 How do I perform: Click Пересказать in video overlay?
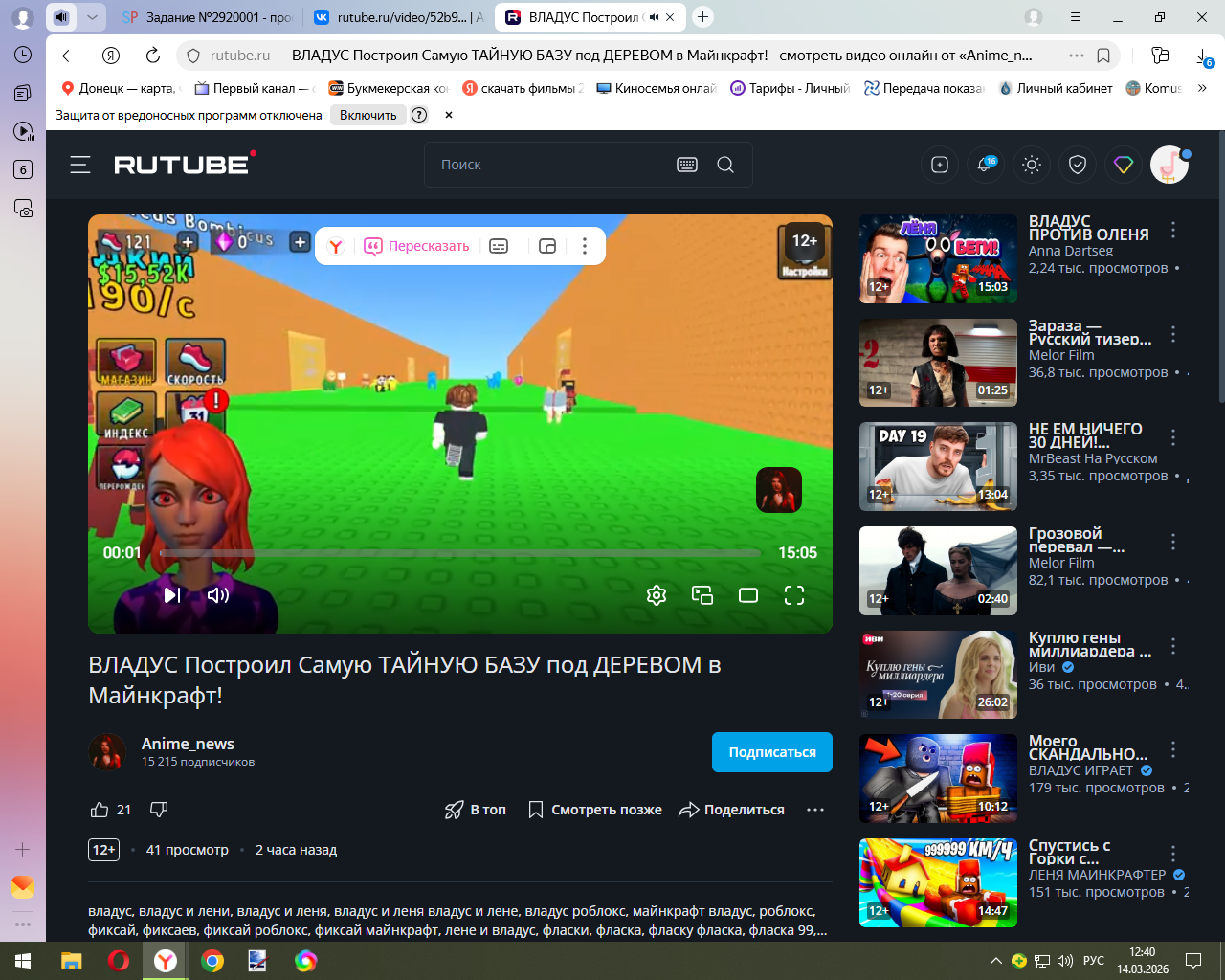(417, 246)
